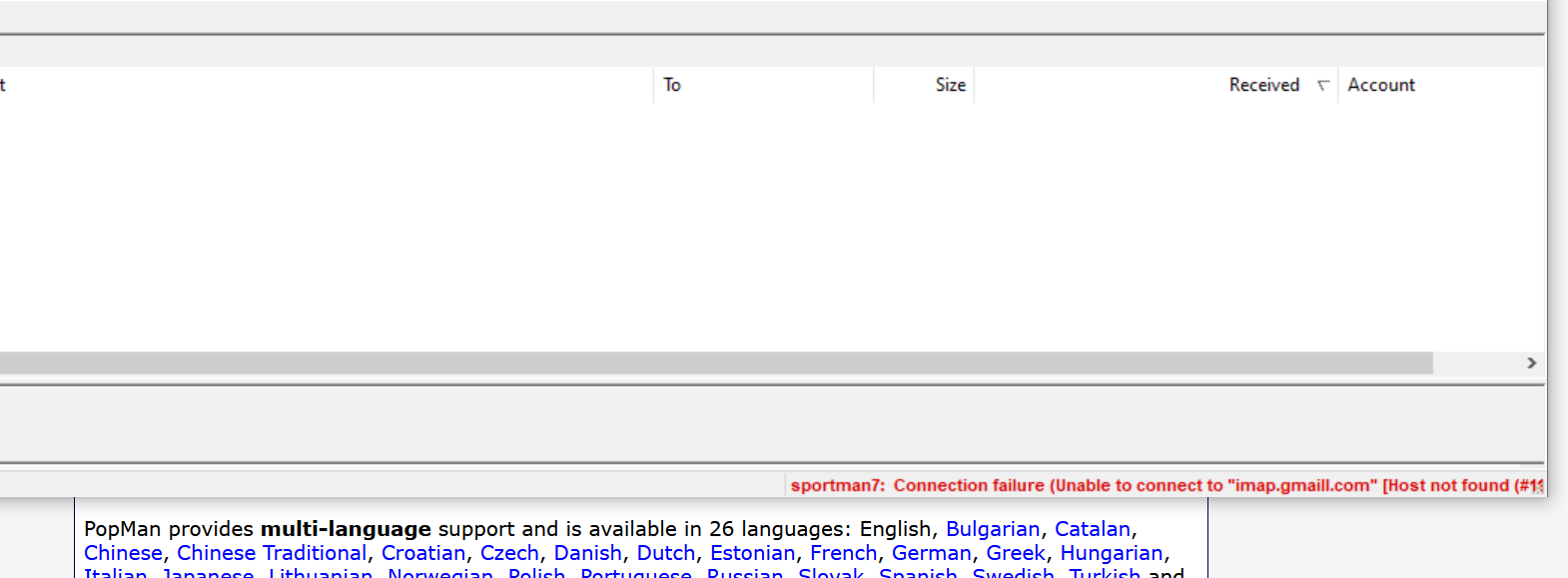Sort by the Received column header
This screenshot has width=1568, height=578.
[1263, 86]
